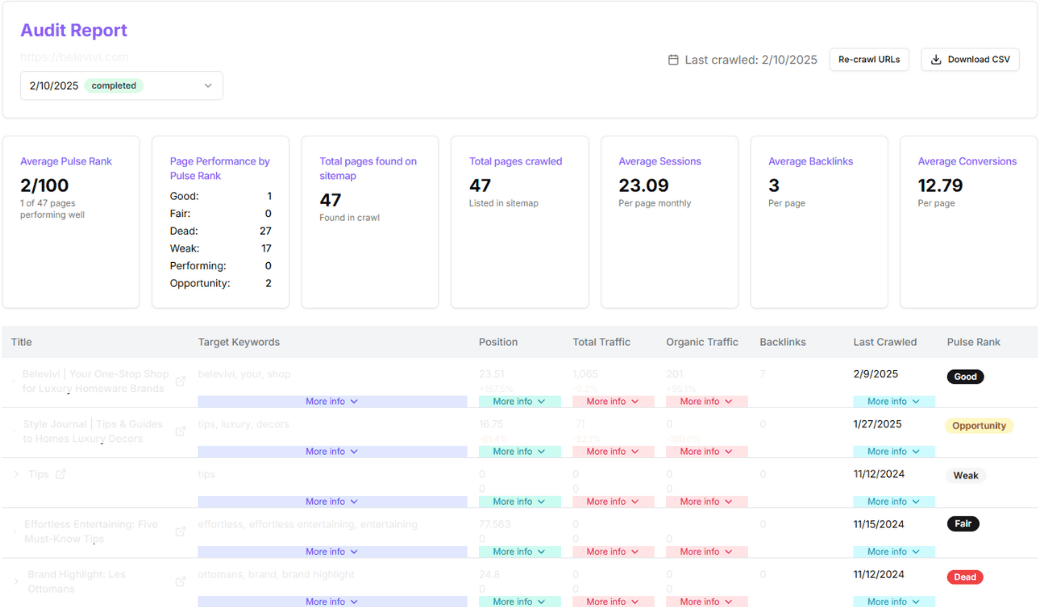The width and height of the screenshot is (1041, 607).
Task: Click the Fair pulse rank badge
Action: pos(963,524)
